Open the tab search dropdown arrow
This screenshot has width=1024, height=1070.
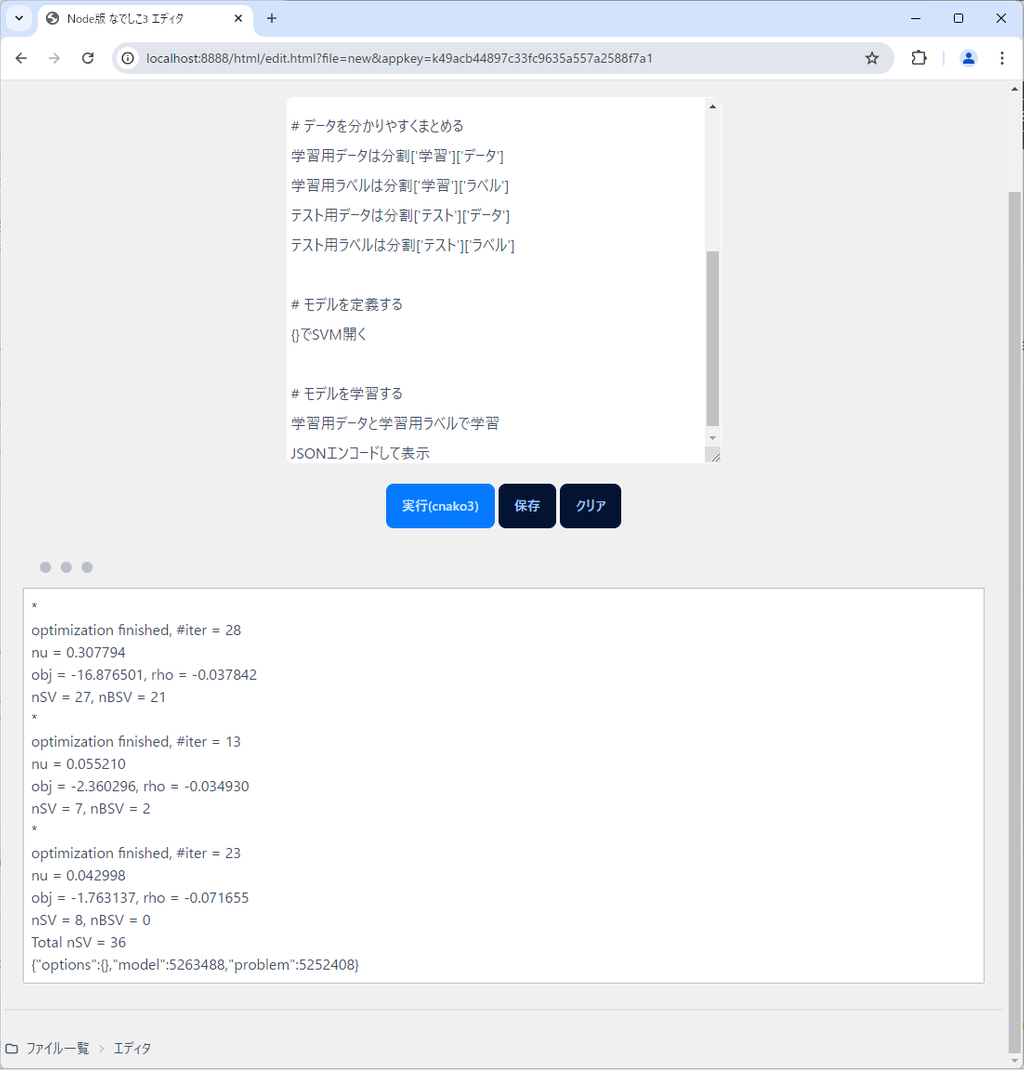click(18, 18)
